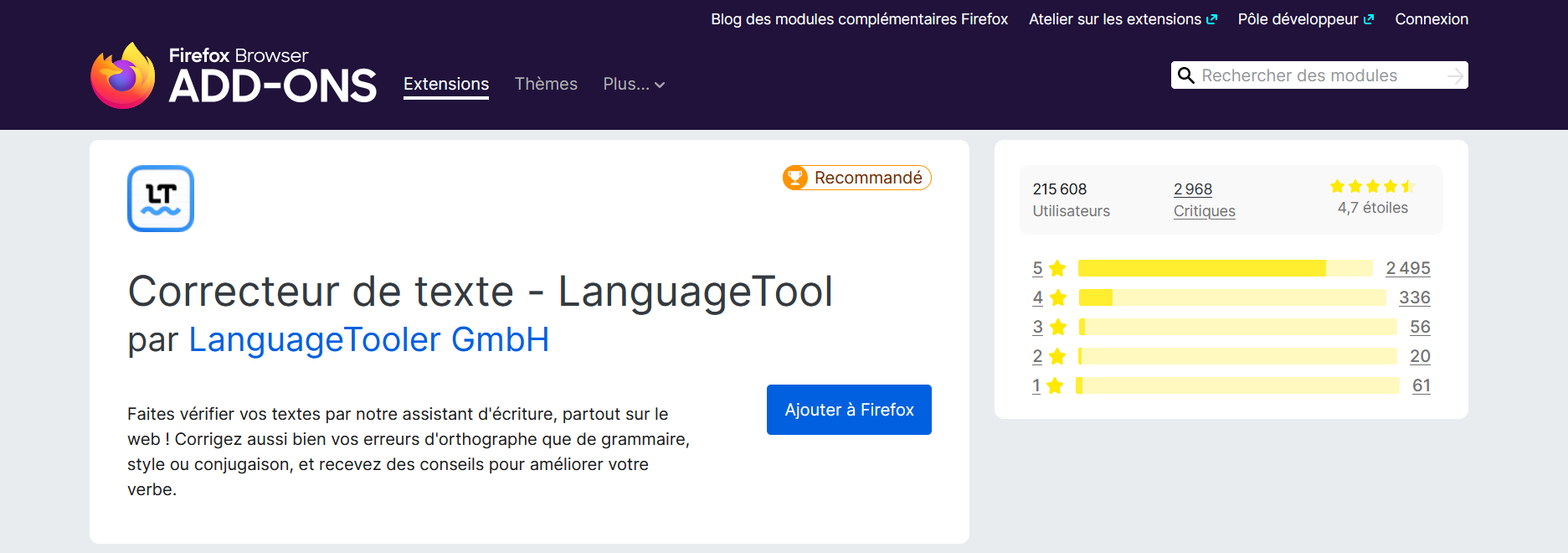Click the star icon in the 5-star row
This screenshot has height=553, width=1568.
1057,268
